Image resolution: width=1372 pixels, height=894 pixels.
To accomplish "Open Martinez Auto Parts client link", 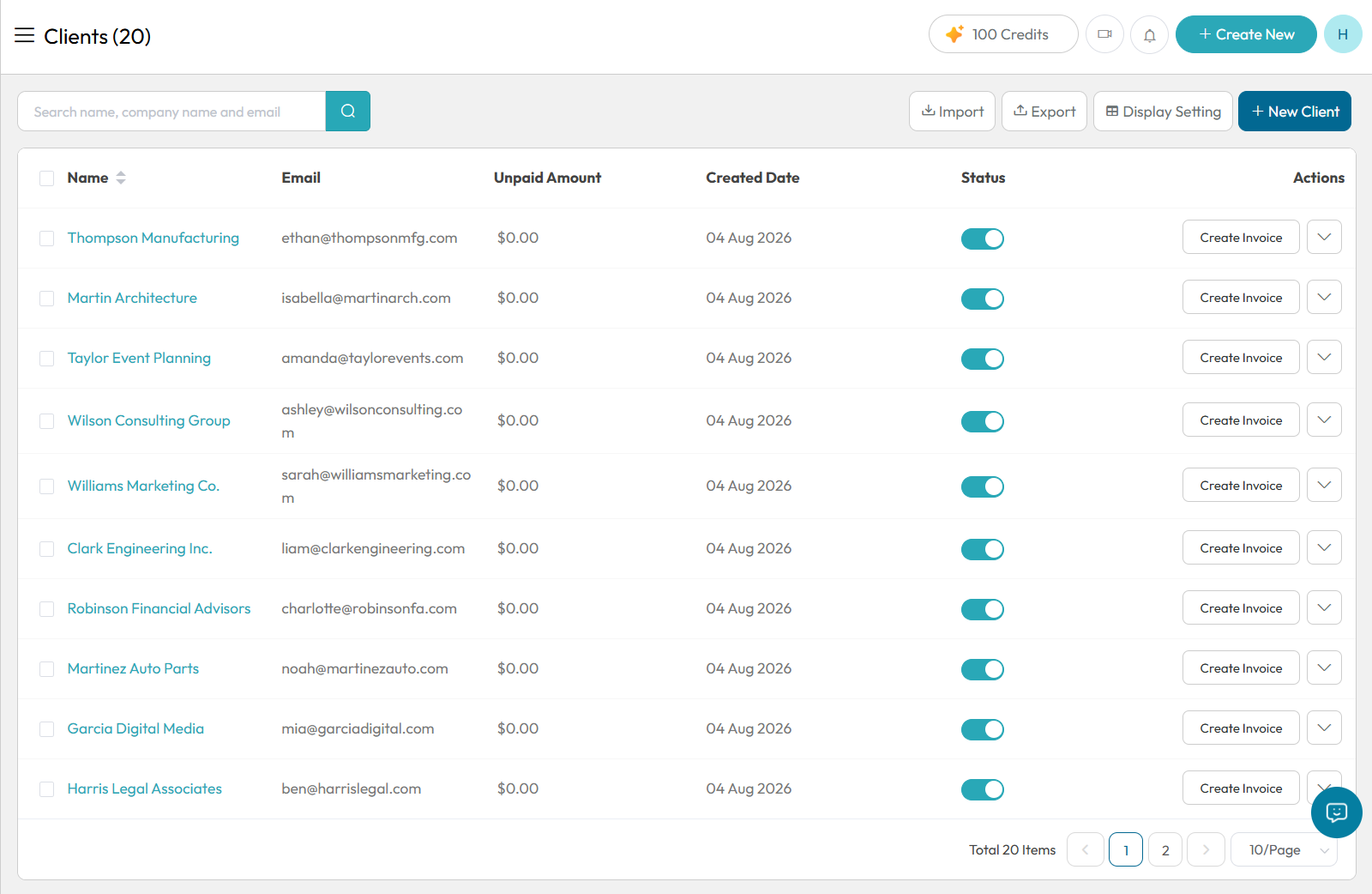I will coord(133,668).
